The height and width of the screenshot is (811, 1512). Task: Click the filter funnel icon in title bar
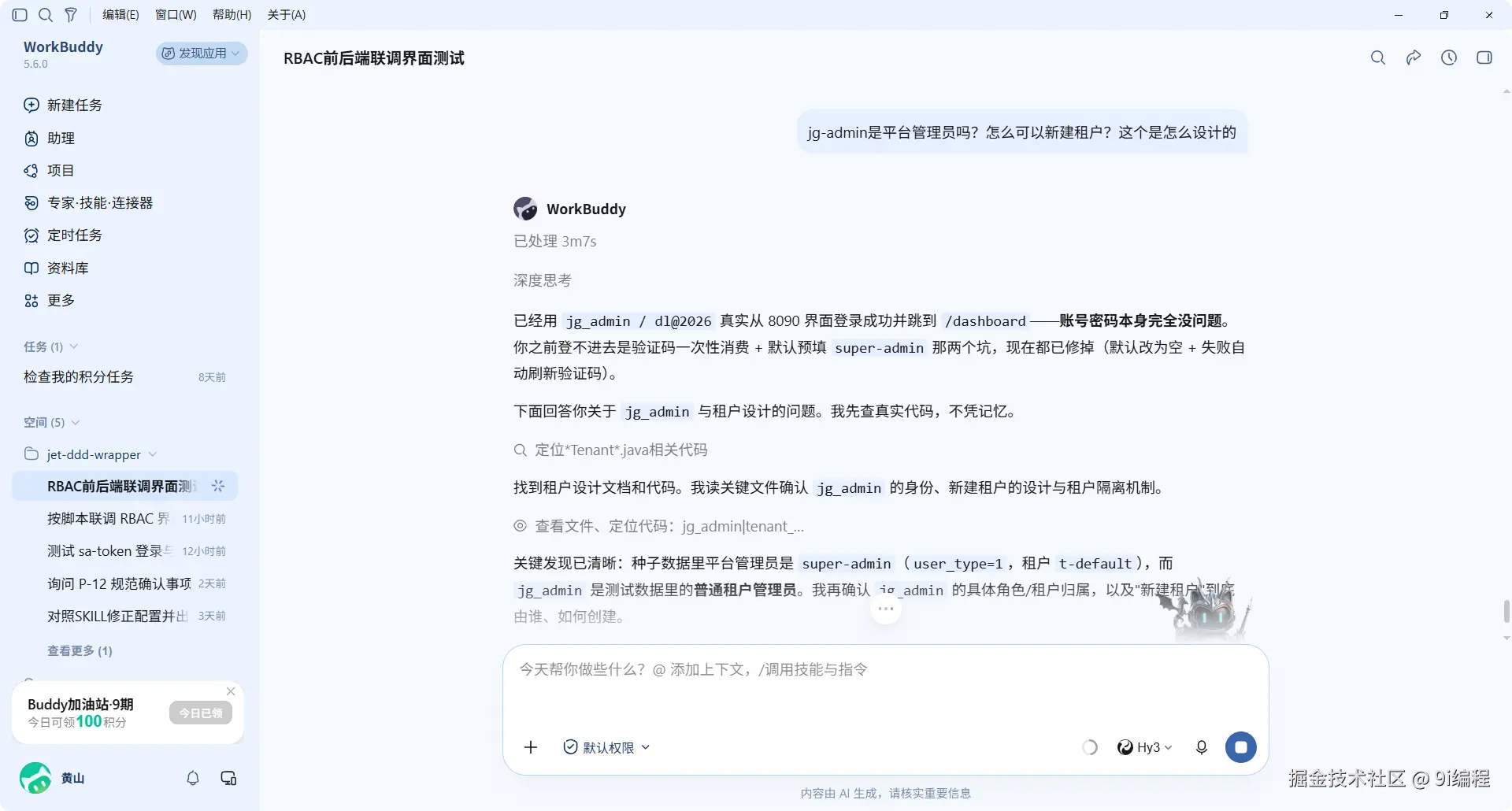[71, 15]
